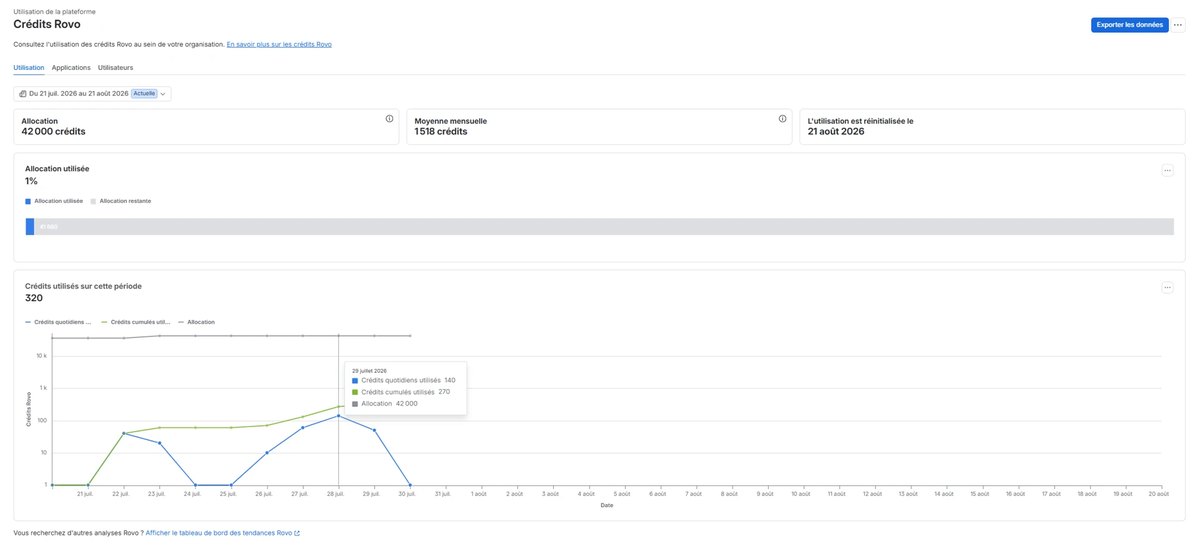Click the 10 k label on the Y axis

coord(42,356)
